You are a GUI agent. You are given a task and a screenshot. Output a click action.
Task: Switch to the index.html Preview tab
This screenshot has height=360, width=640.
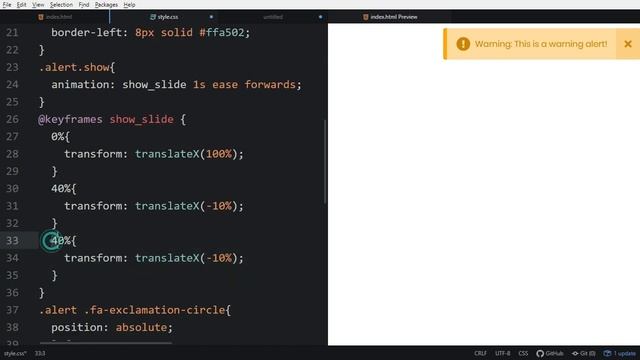click(390, 17)
